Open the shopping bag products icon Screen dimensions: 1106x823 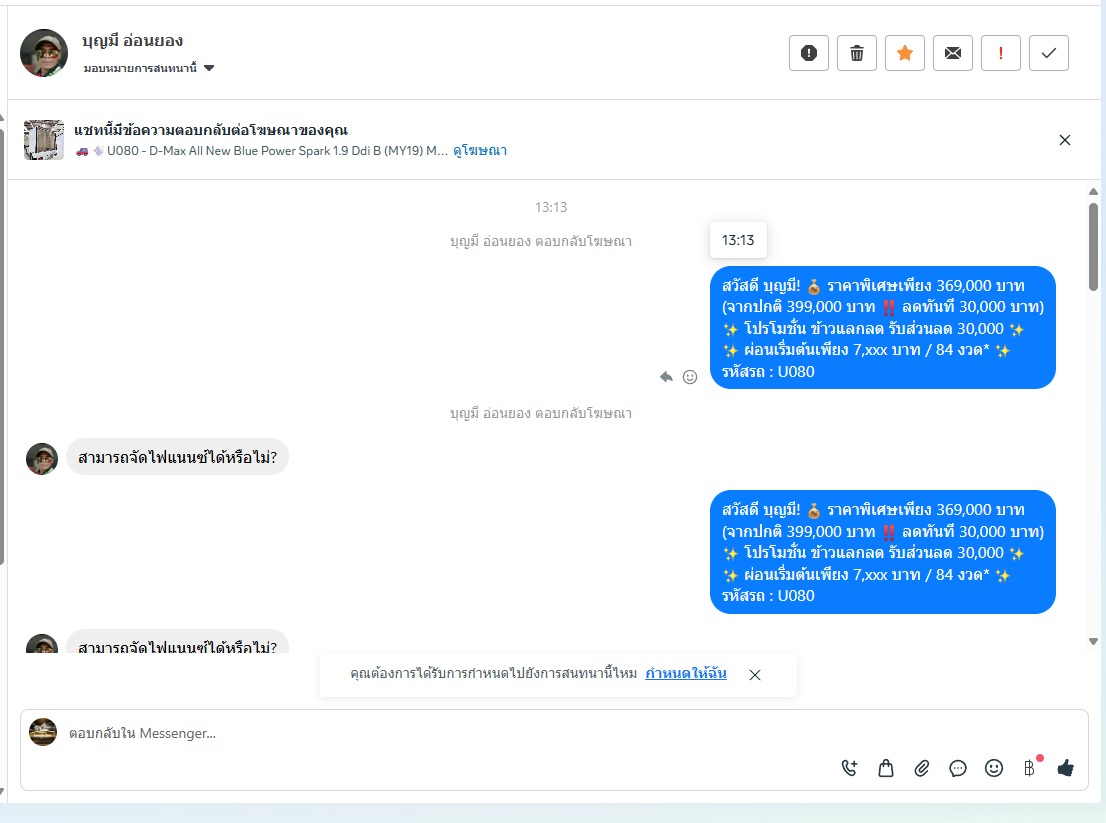tap(886, 768)
